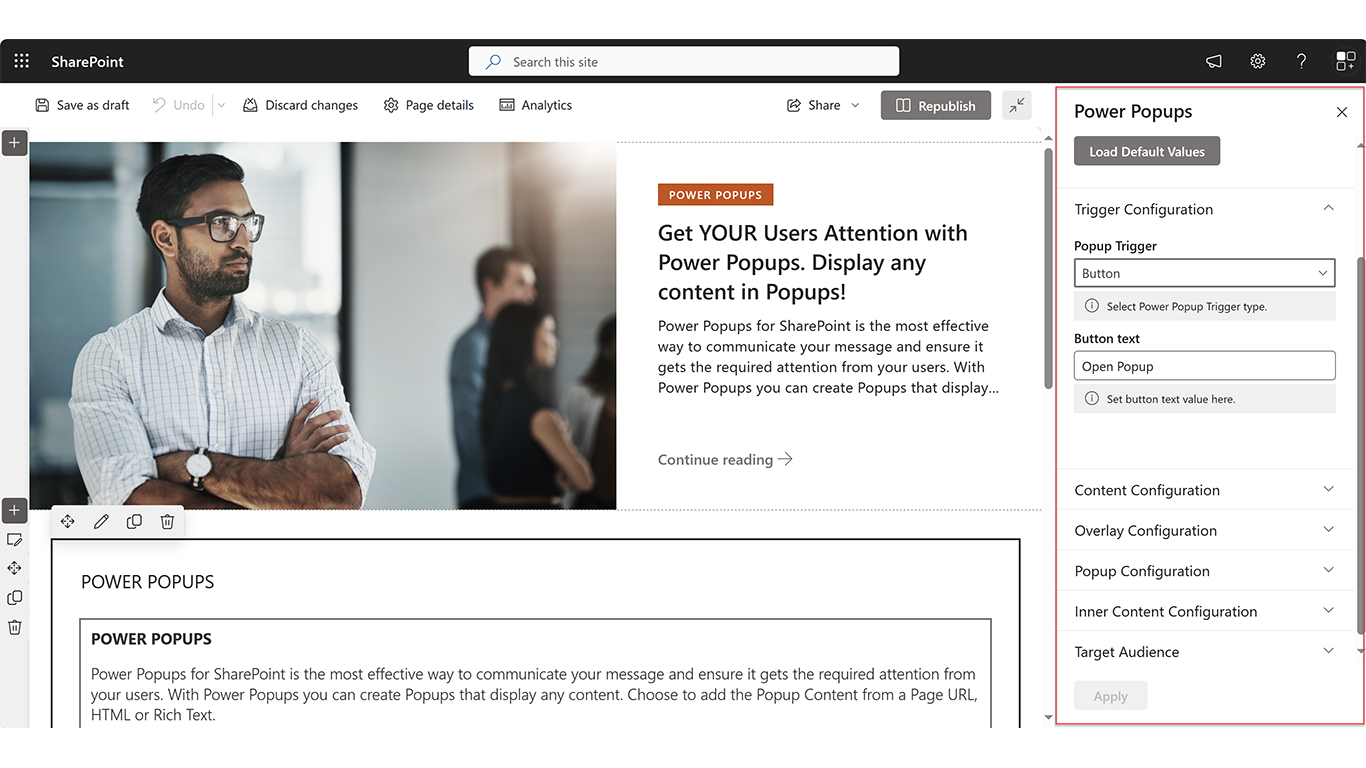
Task: Open the SharePoint app launcher grid
Action: click(x=22, y=61)
